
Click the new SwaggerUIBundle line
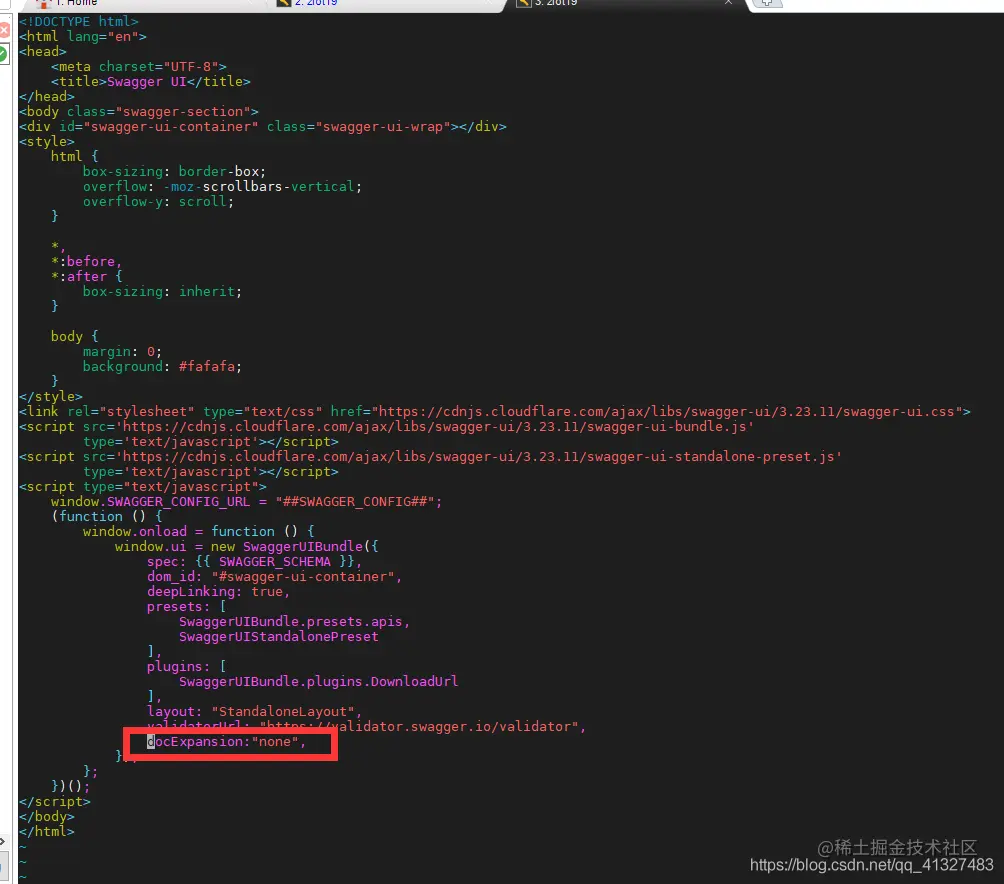(x=247, y=547)
